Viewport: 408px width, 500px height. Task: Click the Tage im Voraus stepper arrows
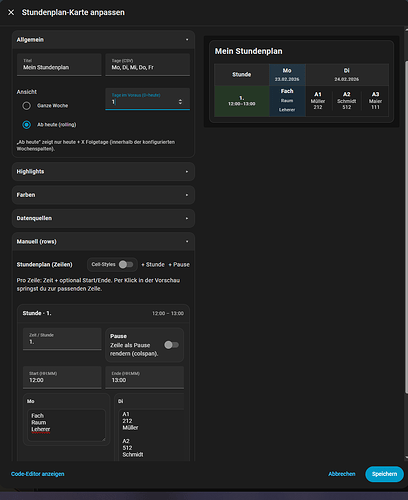coord(180,102)
